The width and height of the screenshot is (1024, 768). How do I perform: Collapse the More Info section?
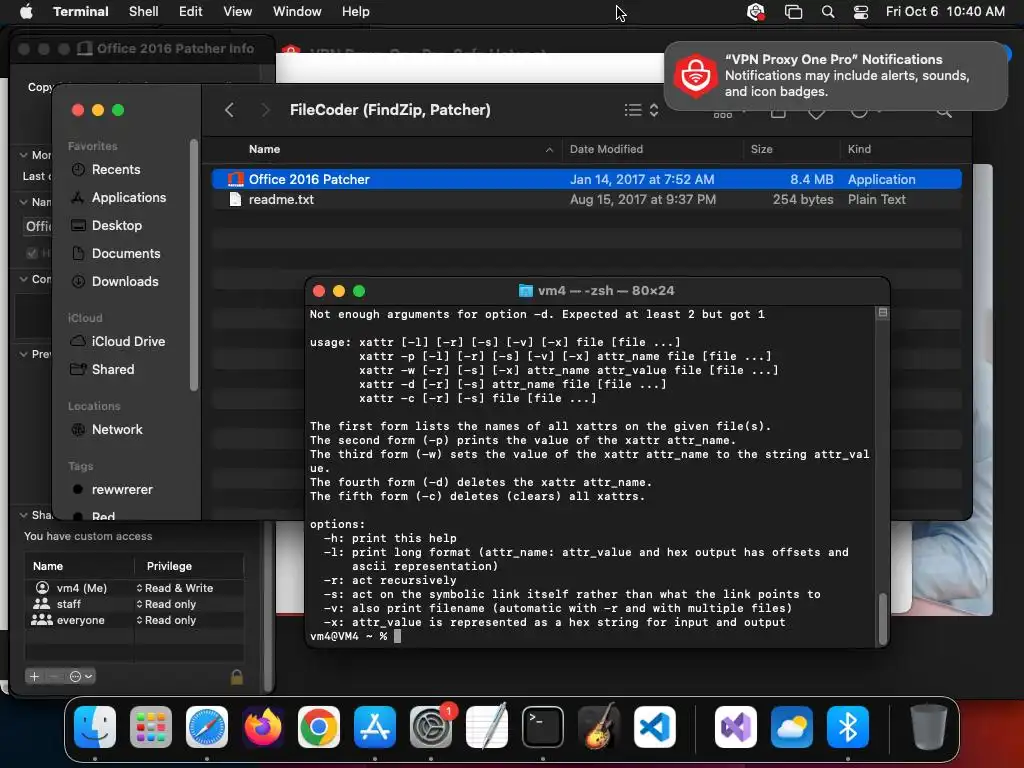point(24,155)
